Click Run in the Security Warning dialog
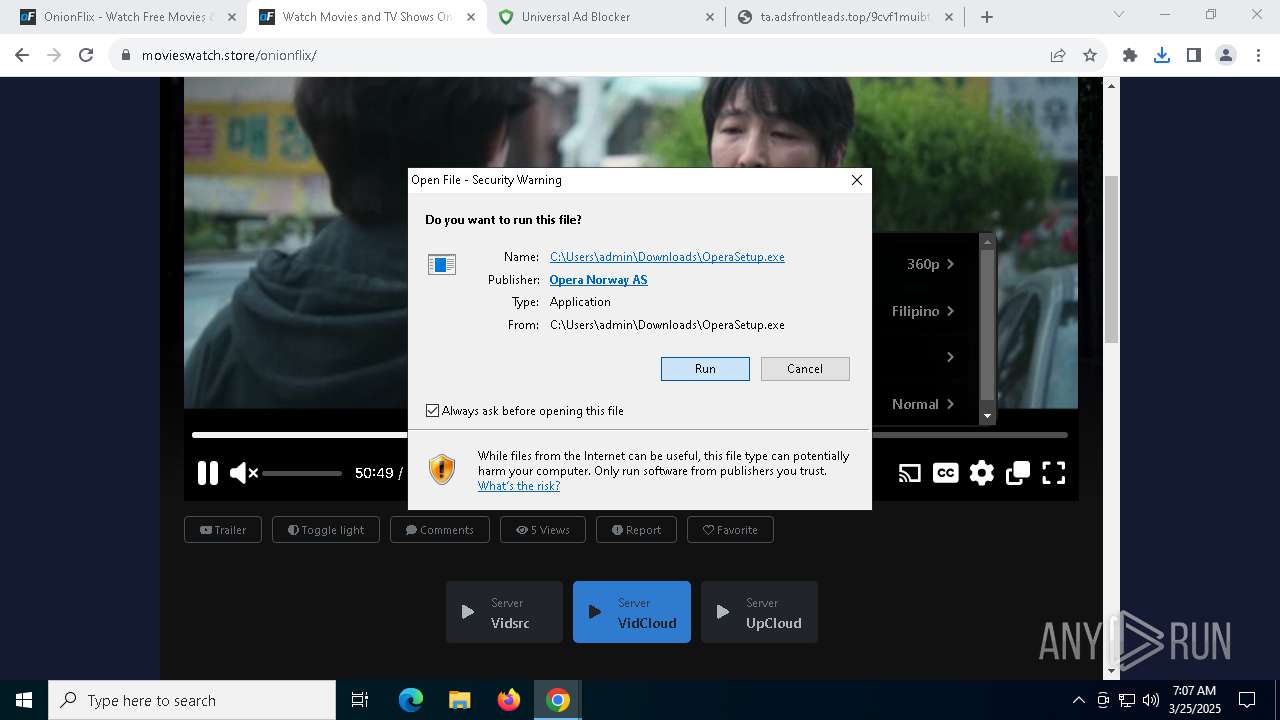Image resolution: width=1280 pixels, height=720 pixels. click(x=705, y=369)
